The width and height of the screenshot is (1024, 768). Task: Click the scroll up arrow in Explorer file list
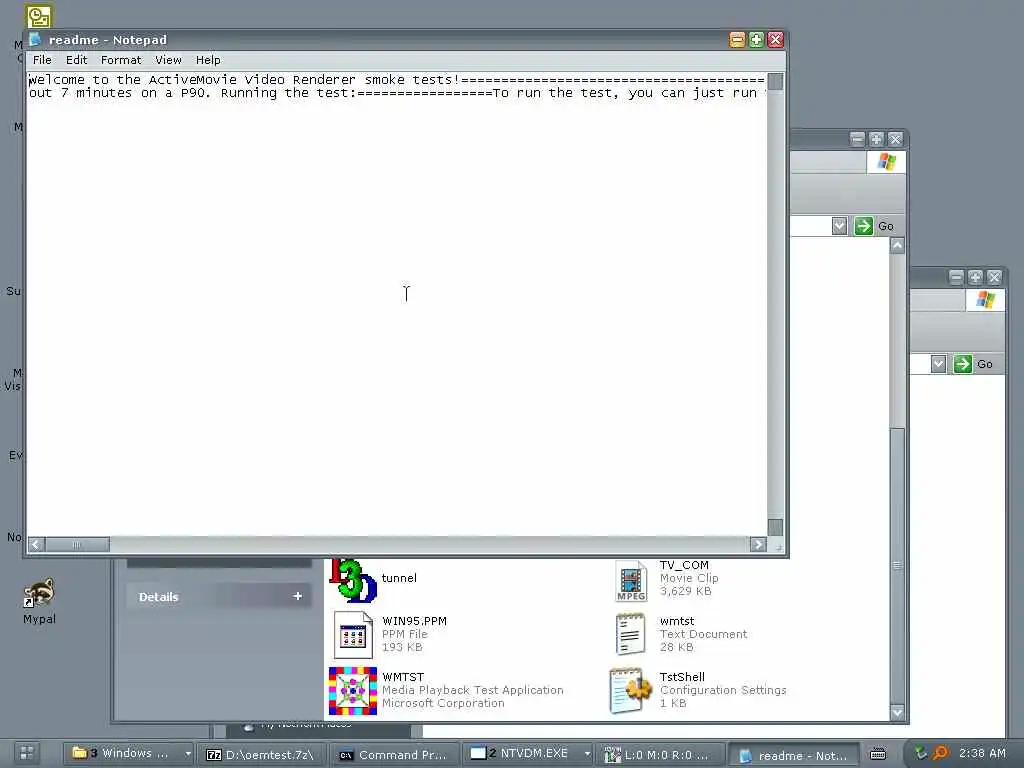(897, 246)
